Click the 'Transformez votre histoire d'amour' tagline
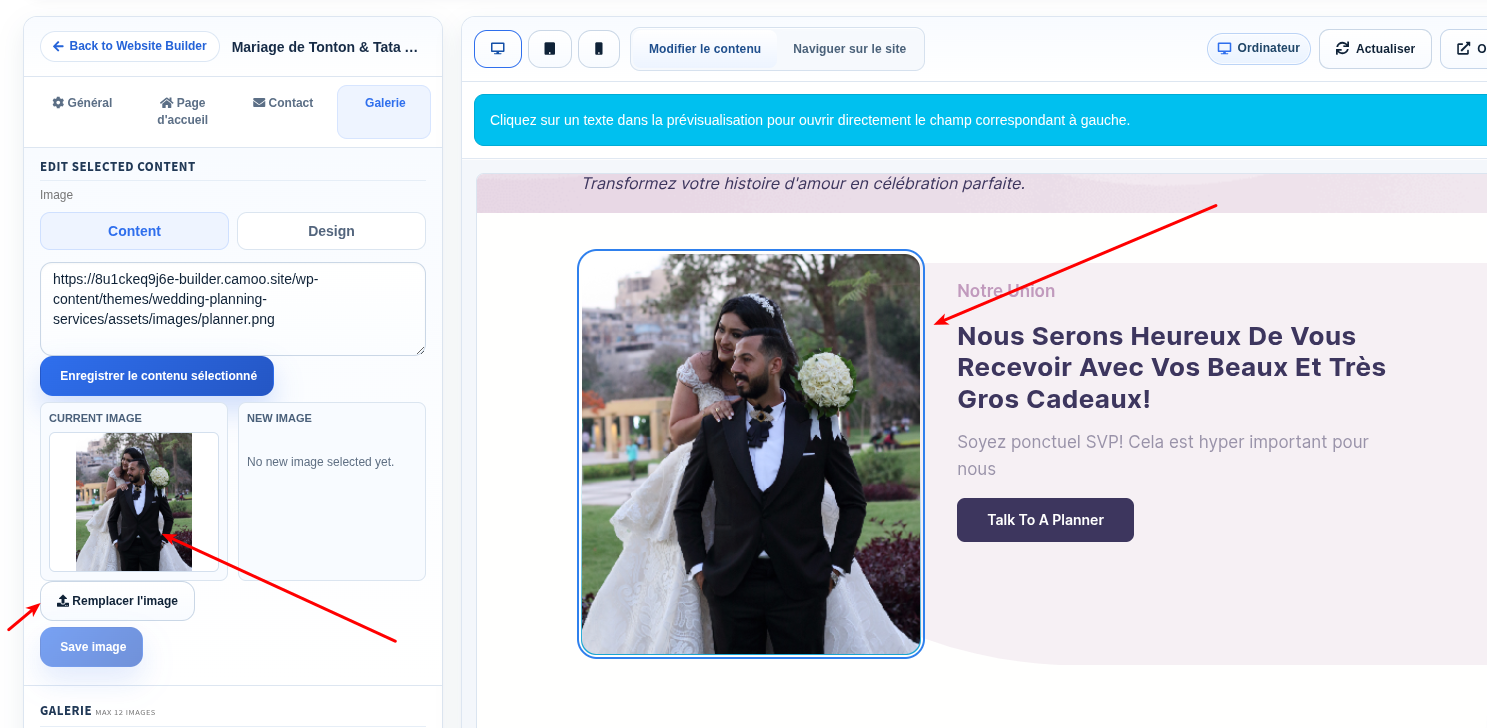Image resolution: width=1487 pixels, height=728 pixels. 803,184
